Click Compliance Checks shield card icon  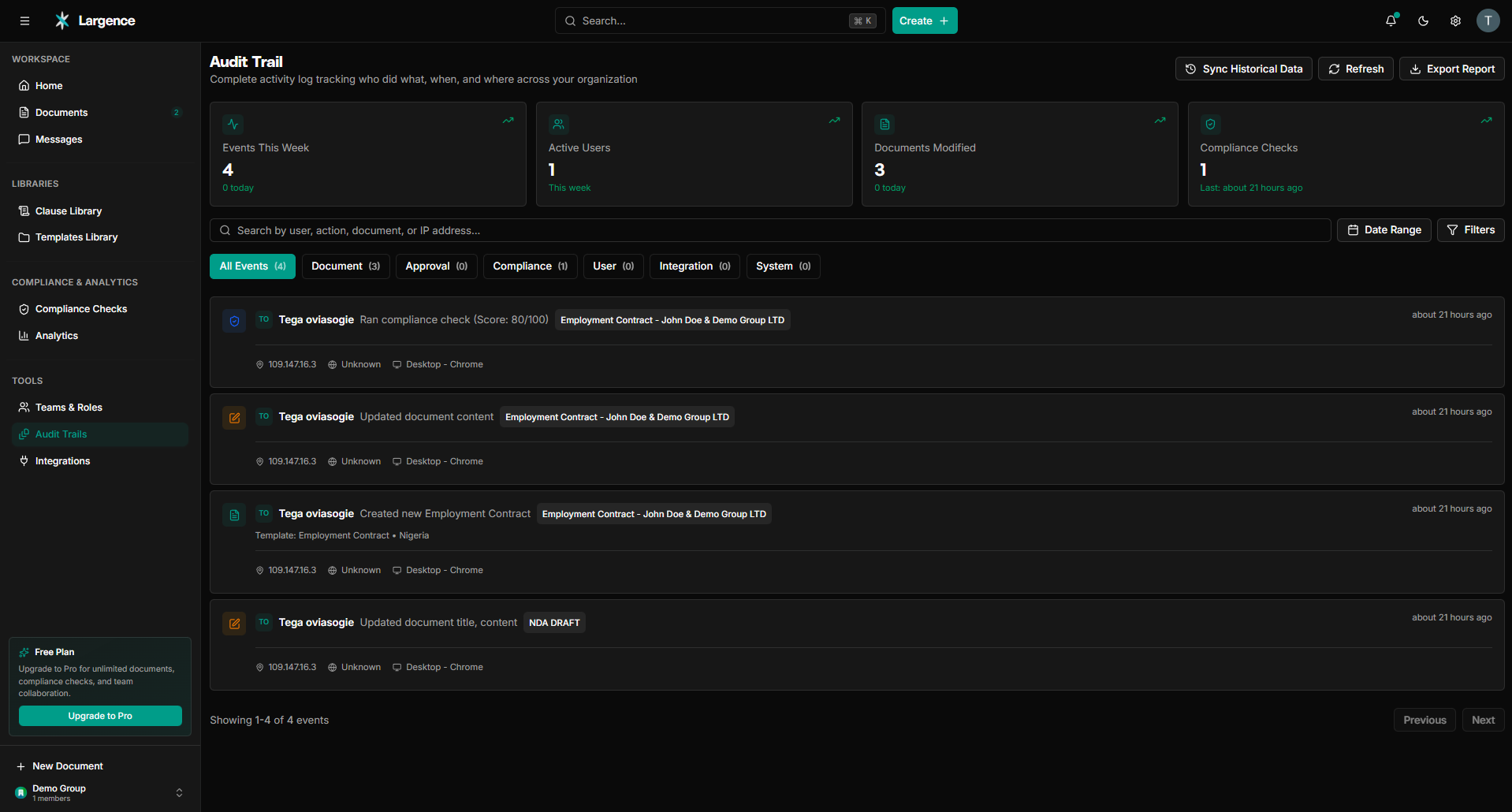coord(1210,125)
